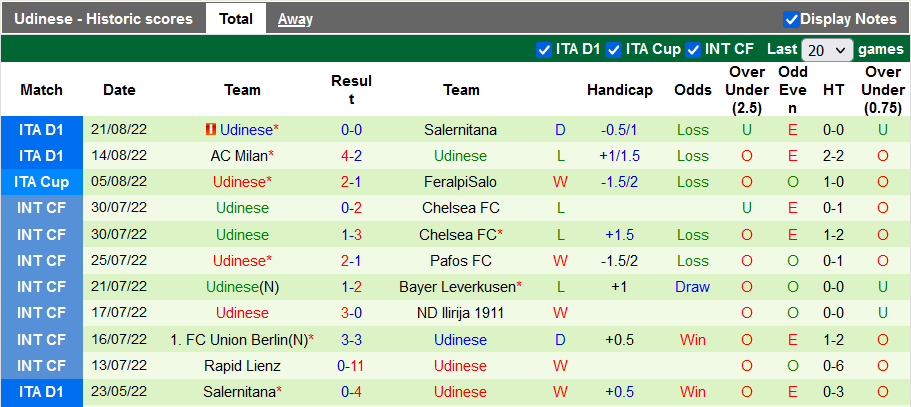Screen dimensions: 911x407
Task: Click the ND Ilirija 1911 team link
Action: (x=460, y=313)
